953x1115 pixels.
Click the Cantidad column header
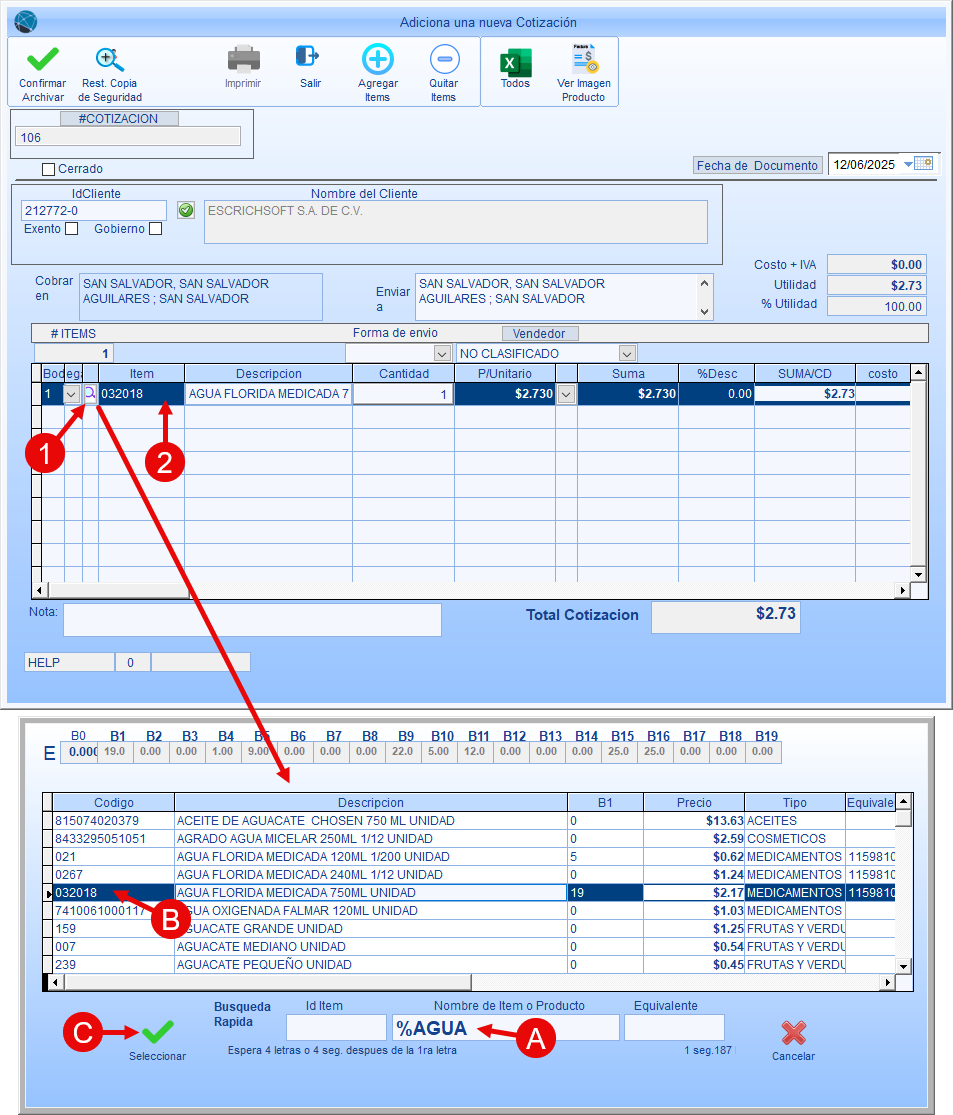[x=404, y=373]
